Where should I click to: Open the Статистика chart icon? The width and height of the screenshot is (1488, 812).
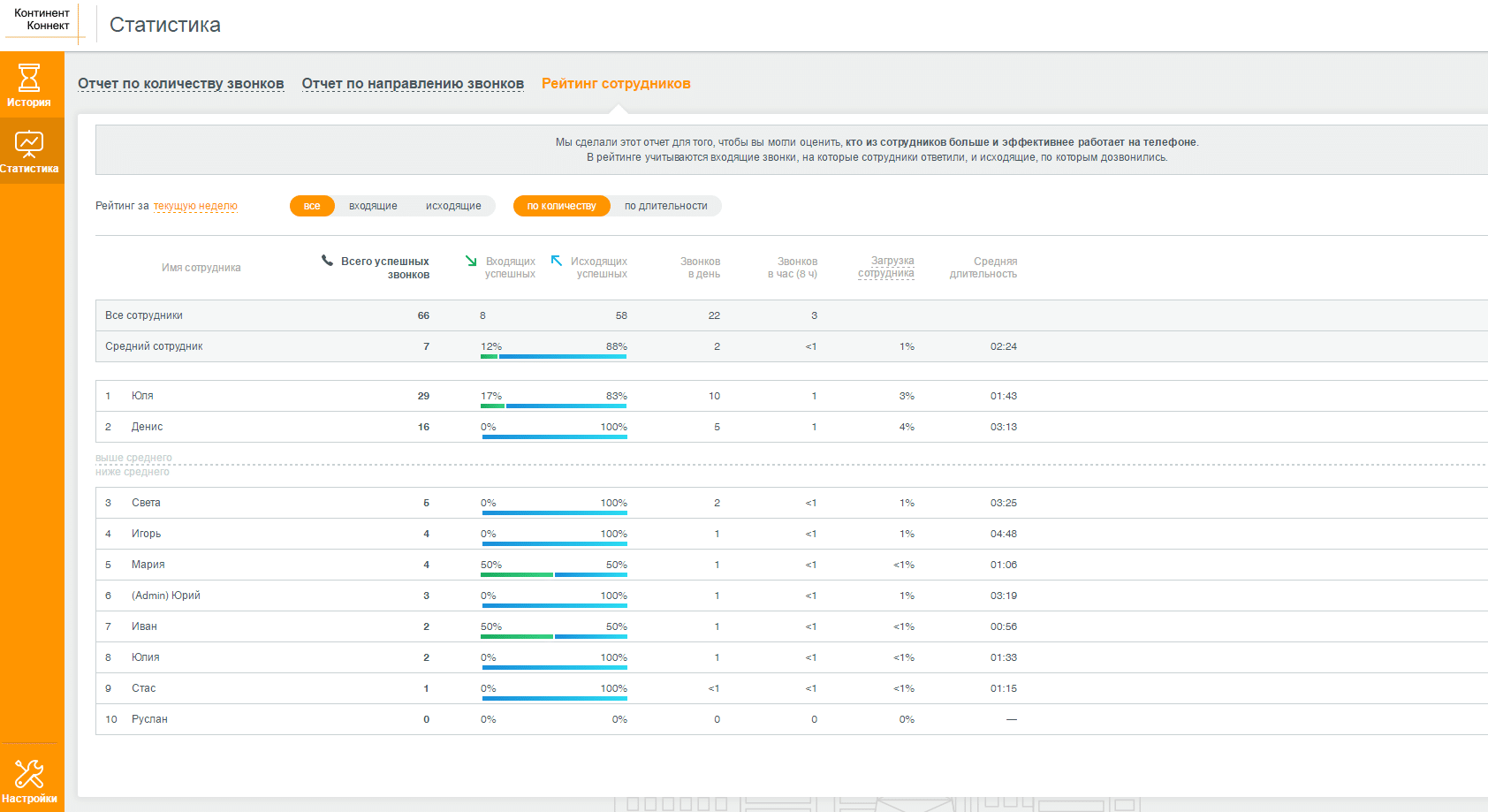29,143
